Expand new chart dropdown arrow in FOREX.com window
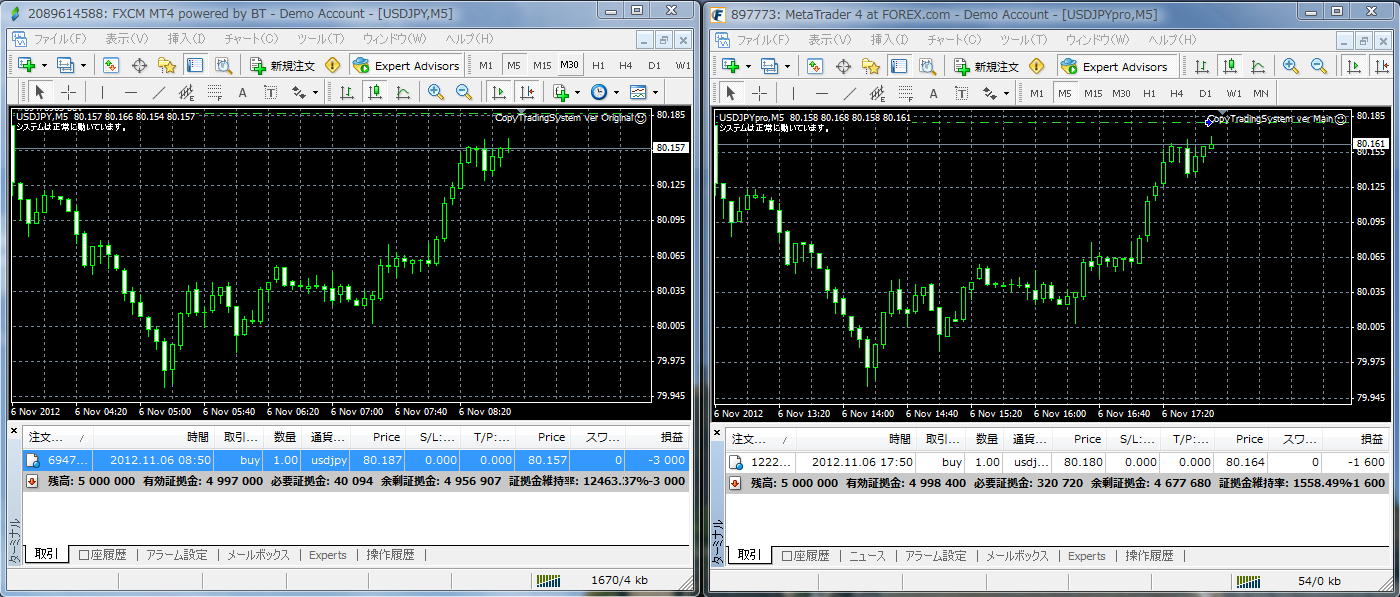 [x=748, y=67]
